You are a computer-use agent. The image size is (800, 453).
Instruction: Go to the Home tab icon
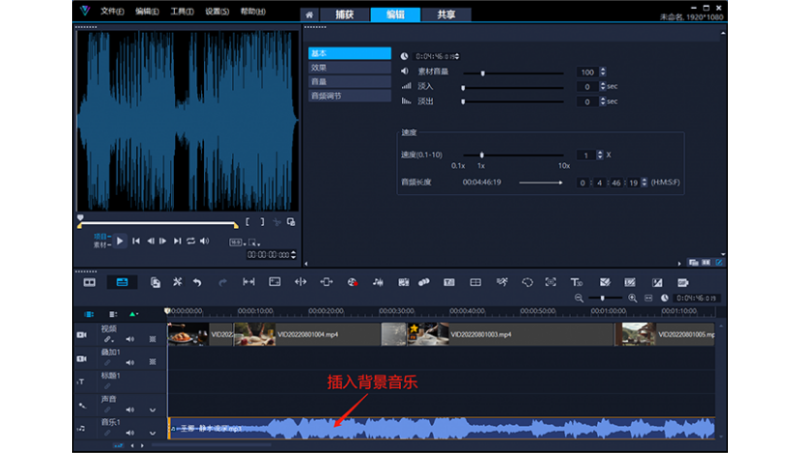309,15
